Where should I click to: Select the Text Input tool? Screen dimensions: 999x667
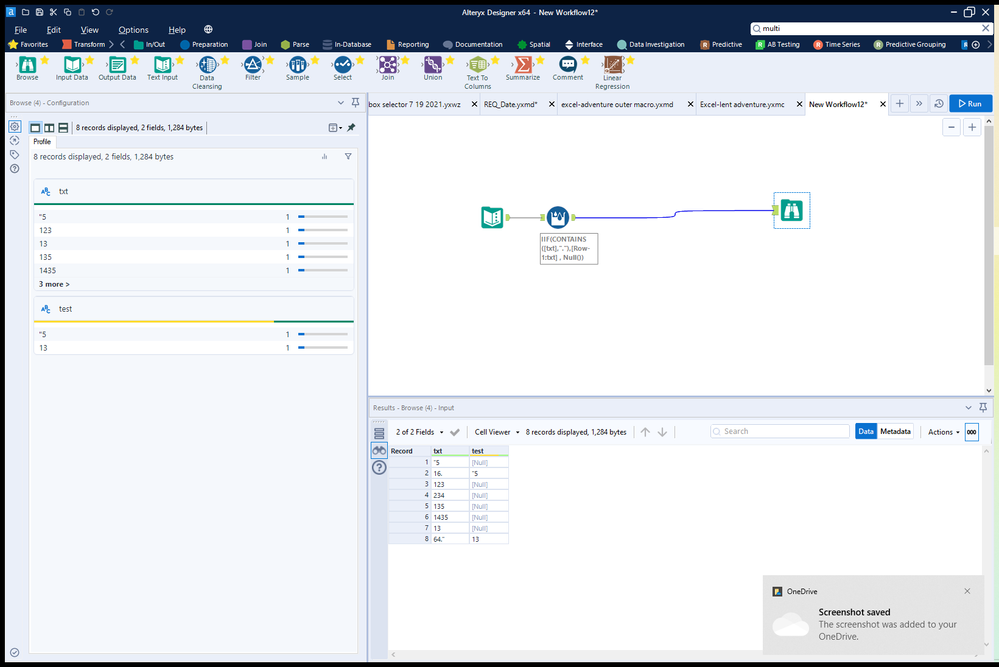pyautogui.click(x=162, y=68)
